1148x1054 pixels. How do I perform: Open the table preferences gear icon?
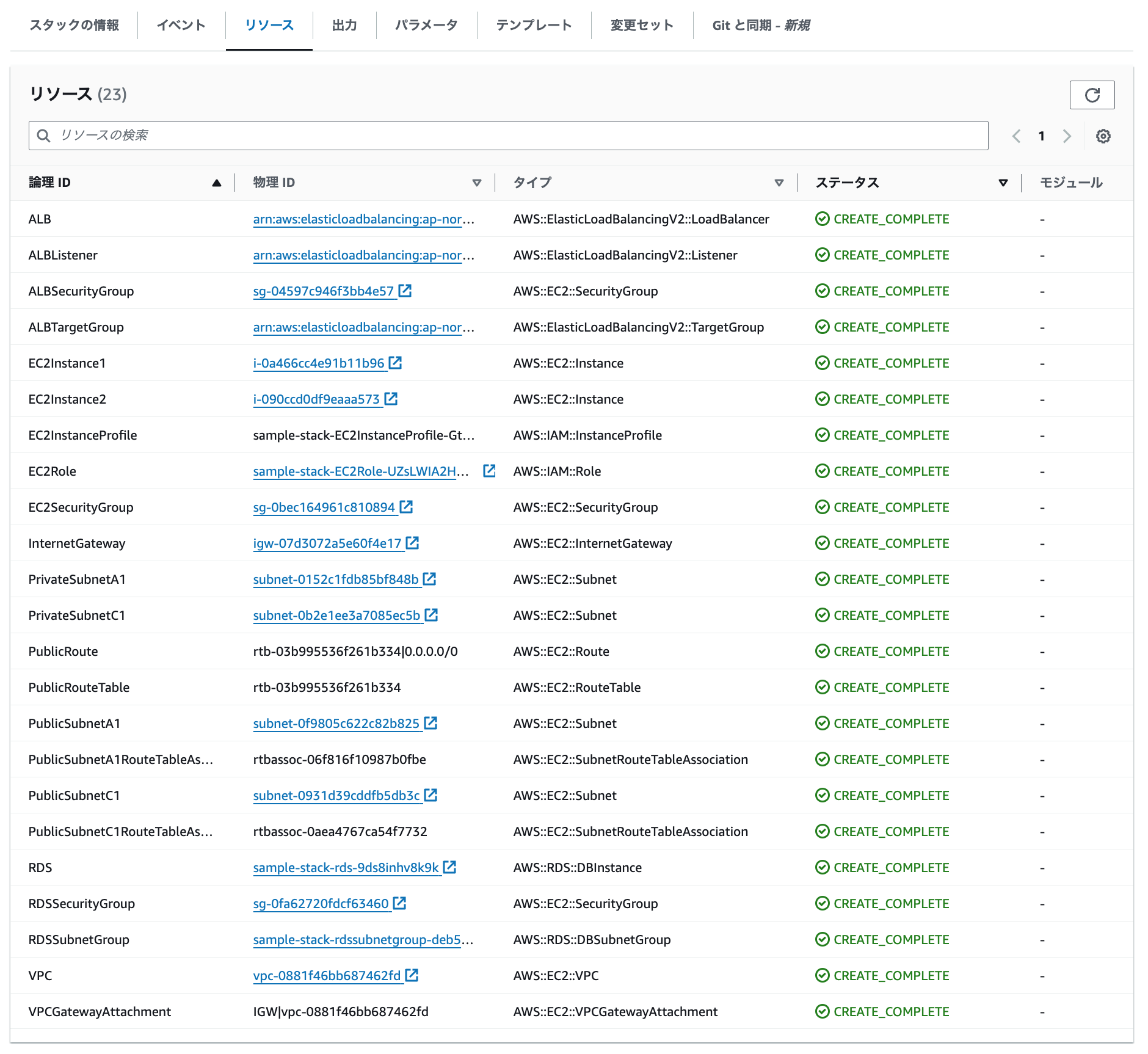(x=1103, y=136)
